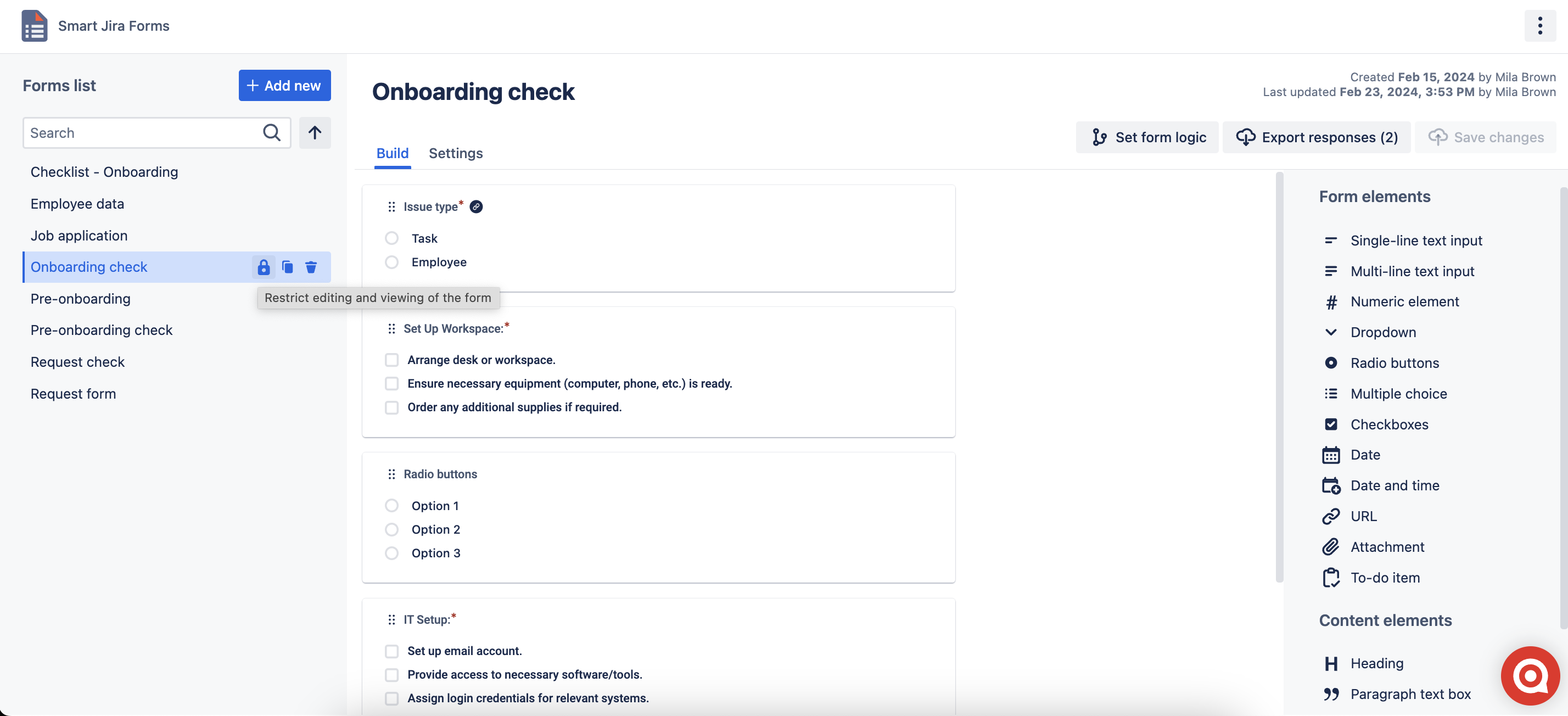Click Set form logic button
The image size is (1568, 716).
[x=1147, y=138]
